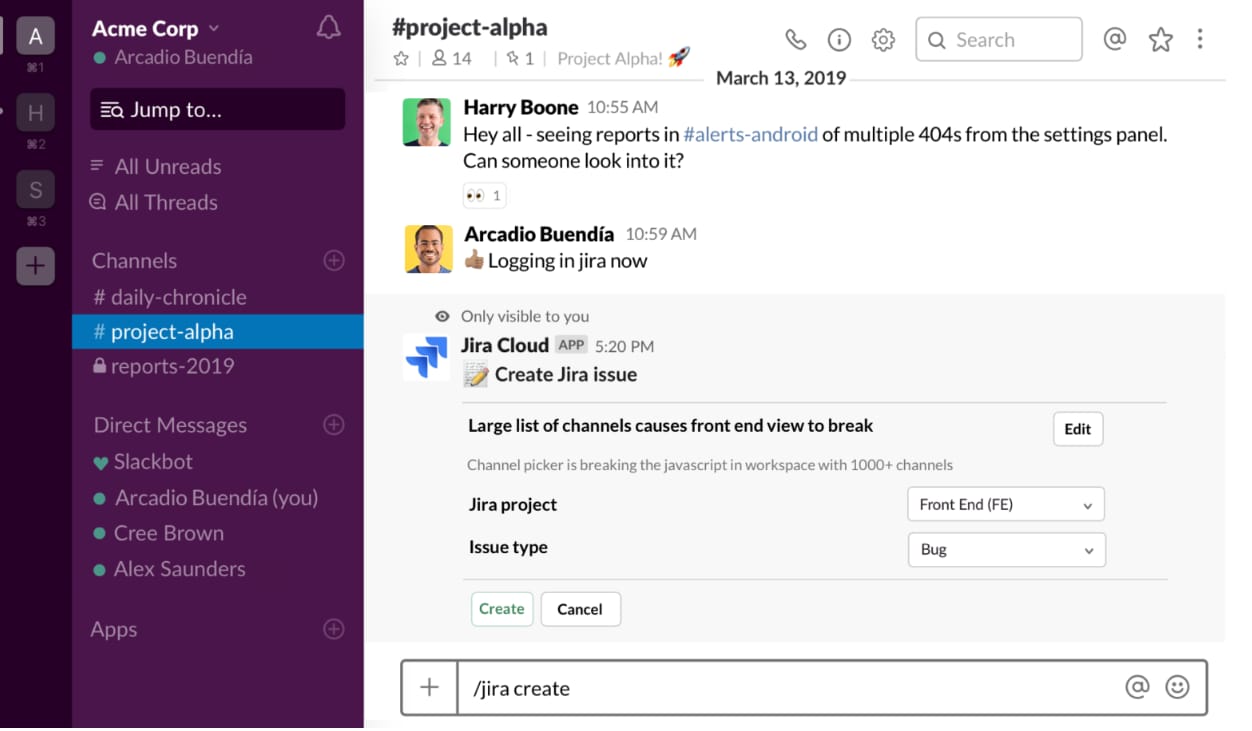Open All Threads

point(153,202)
